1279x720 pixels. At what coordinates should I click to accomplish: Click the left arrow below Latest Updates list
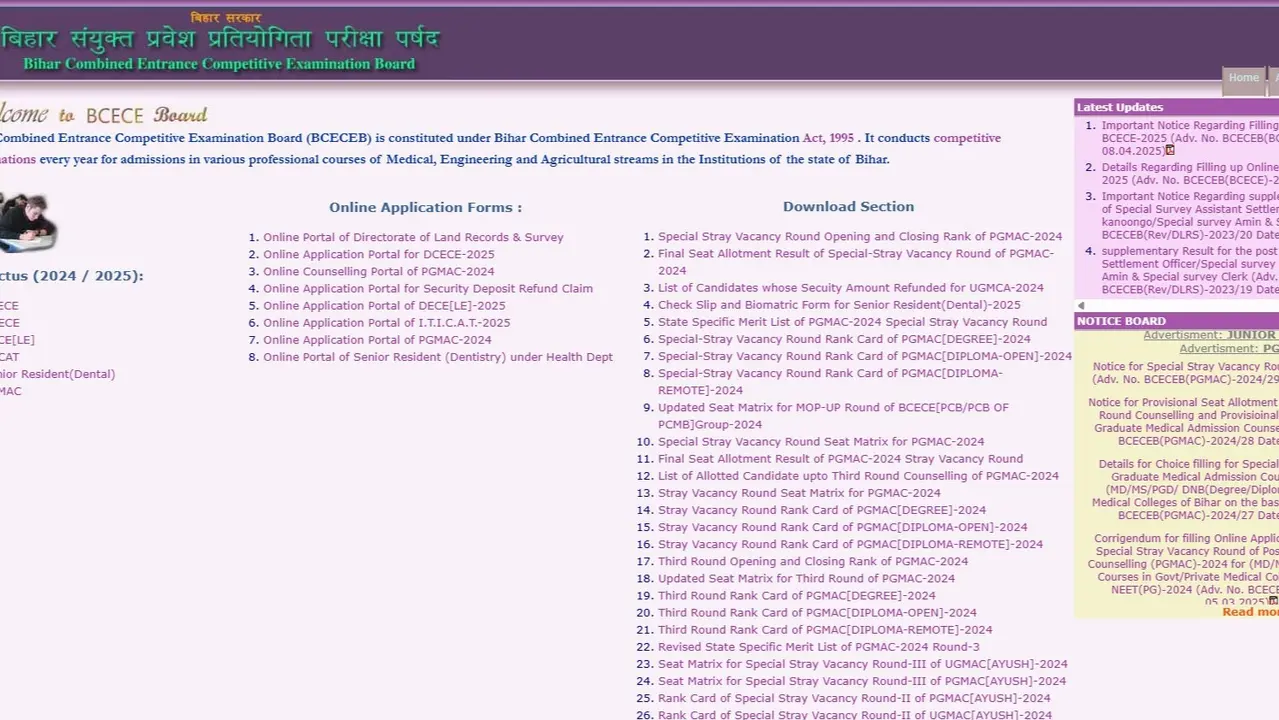pos(1081,306)
